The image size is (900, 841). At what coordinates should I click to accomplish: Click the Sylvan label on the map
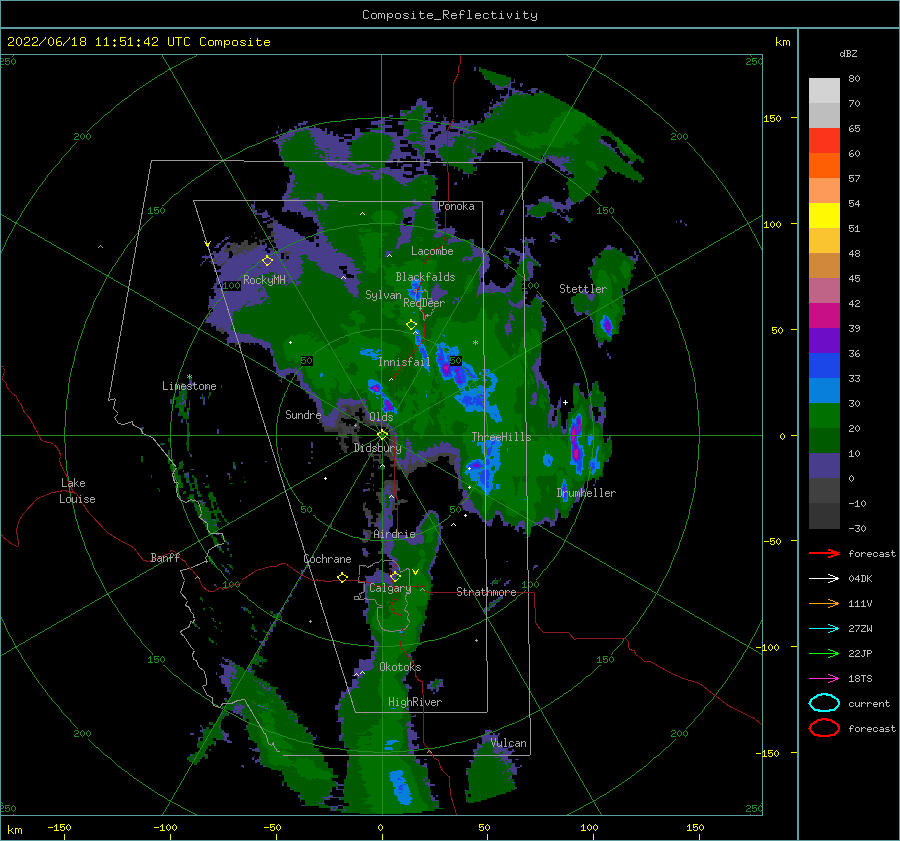tap(383, 295)
